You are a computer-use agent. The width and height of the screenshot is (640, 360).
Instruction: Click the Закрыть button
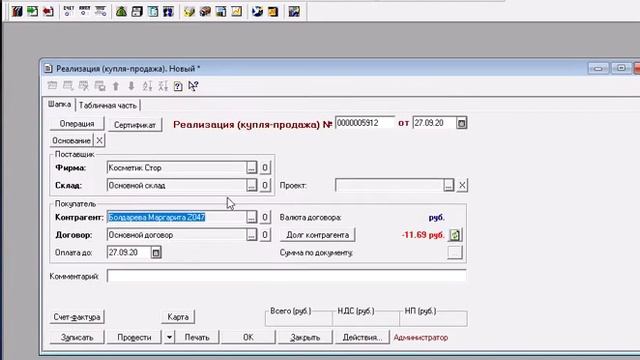coord(305,338)
